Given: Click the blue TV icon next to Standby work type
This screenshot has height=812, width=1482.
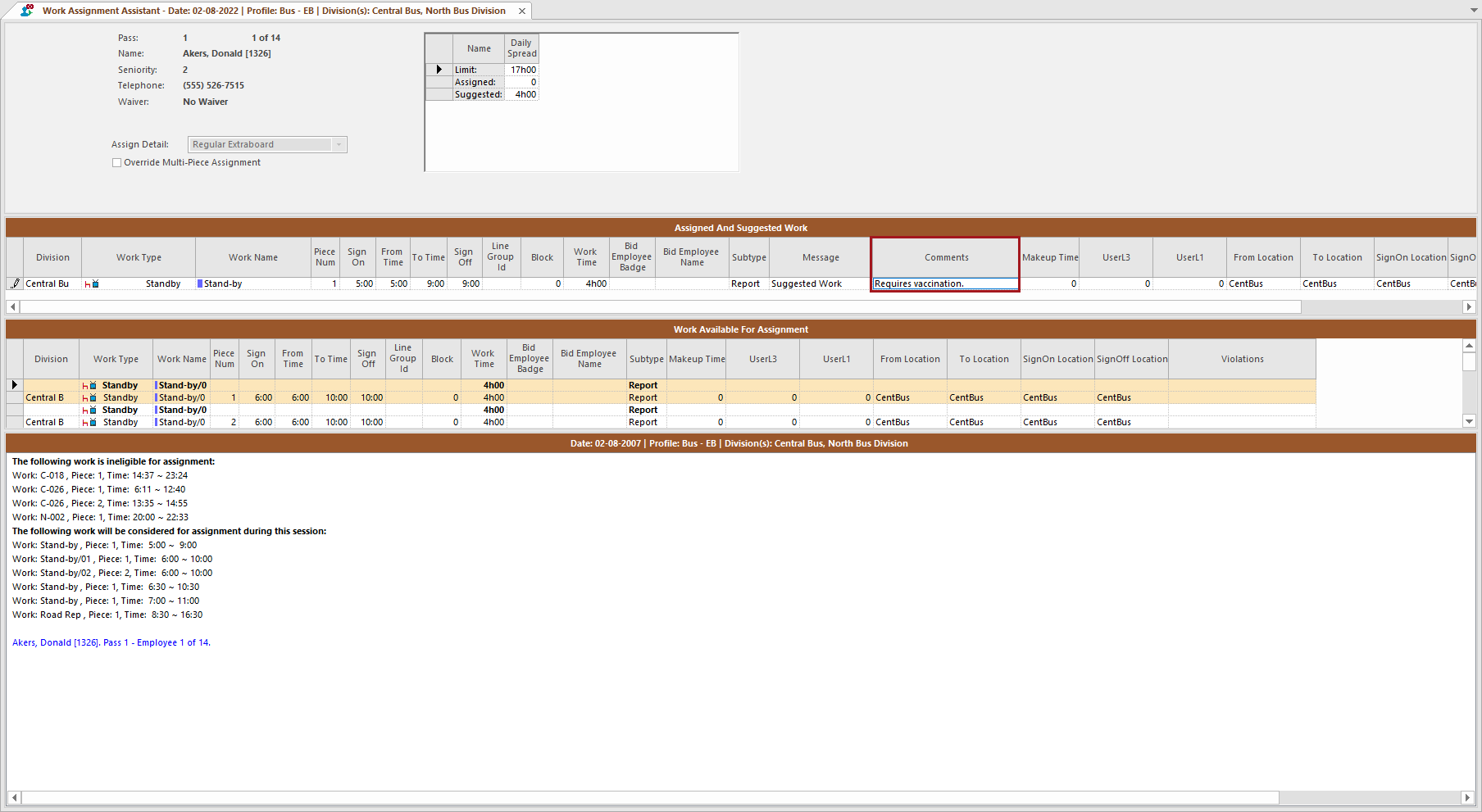Looking at the screenshot, I should click(x=96, y=284).
